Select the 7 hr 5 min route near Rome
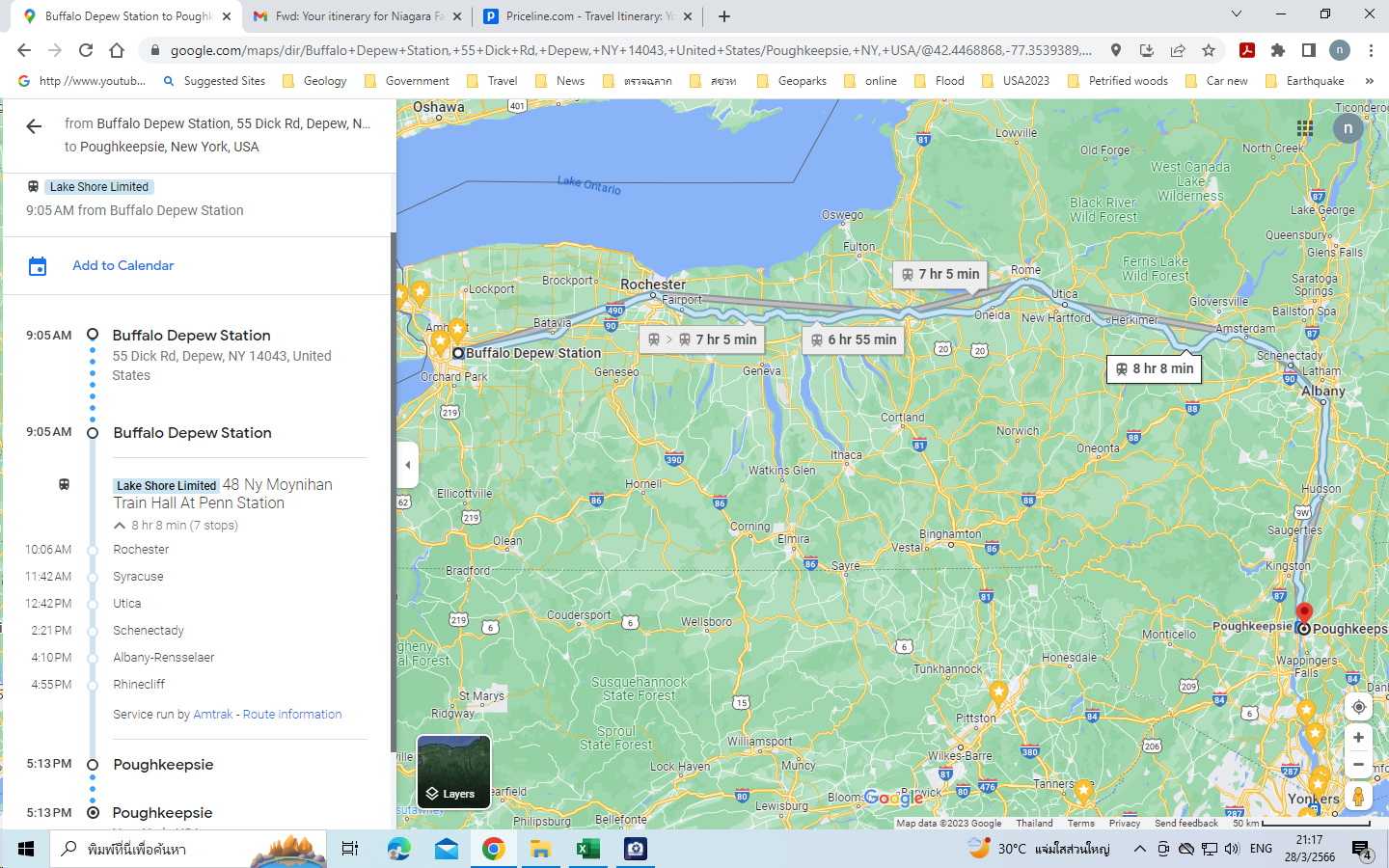Image resolution: width=1389 pixels, height=868 pixels. [x=940, y=275]
